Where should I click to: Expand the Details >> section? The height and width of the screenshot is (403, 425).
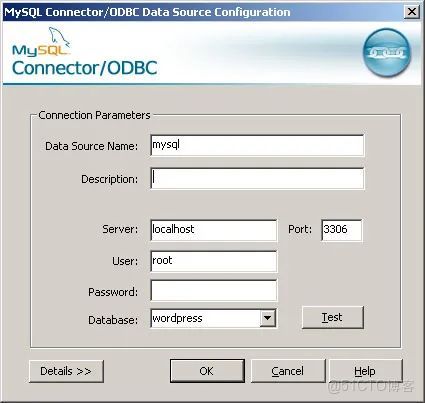point(66,371)
